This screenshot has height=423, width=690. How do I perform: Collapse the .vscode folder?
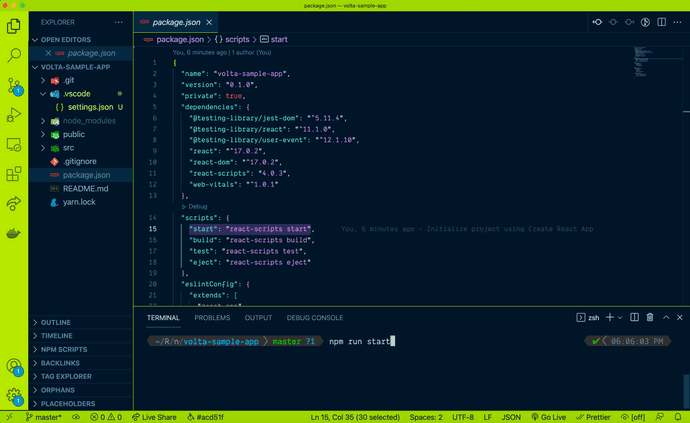43,94
